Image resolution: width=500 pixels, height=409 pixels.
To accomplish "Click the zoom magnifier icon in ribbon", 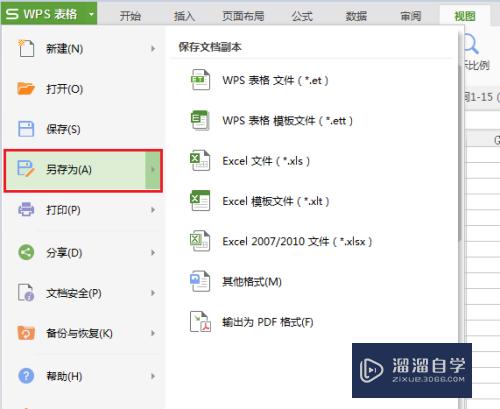I will pos(471,44).
